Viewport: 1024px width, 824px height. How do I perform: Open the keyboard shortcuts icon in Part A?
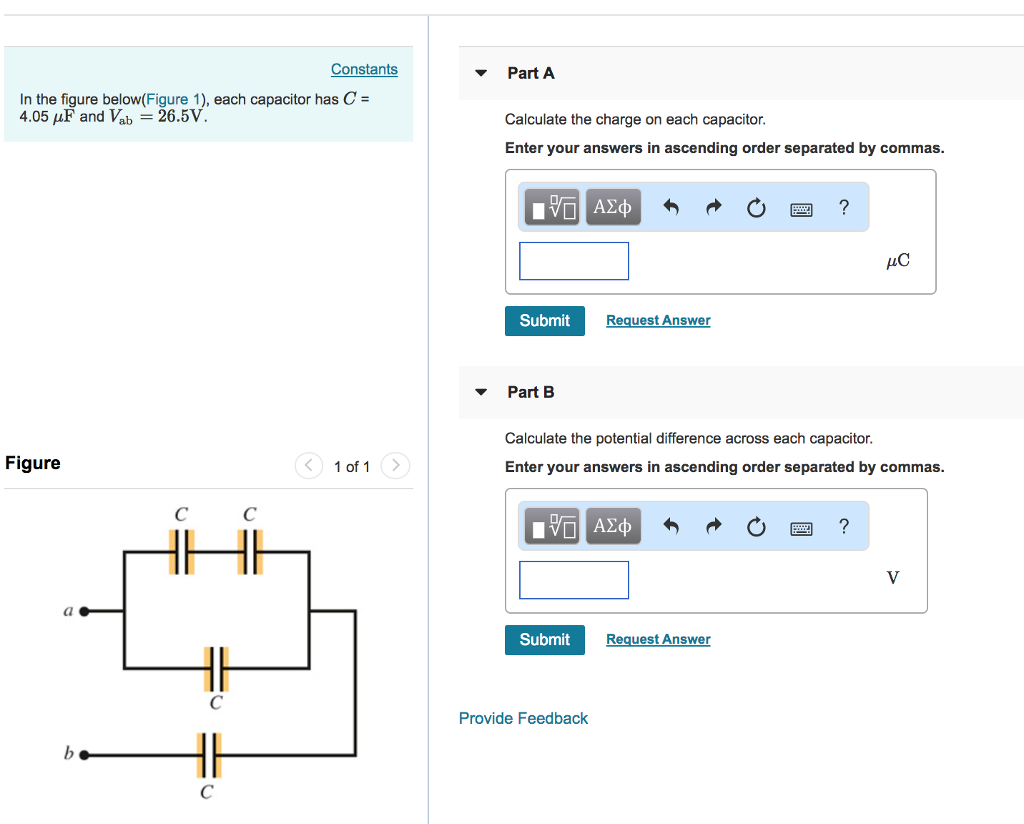point(800,207)
